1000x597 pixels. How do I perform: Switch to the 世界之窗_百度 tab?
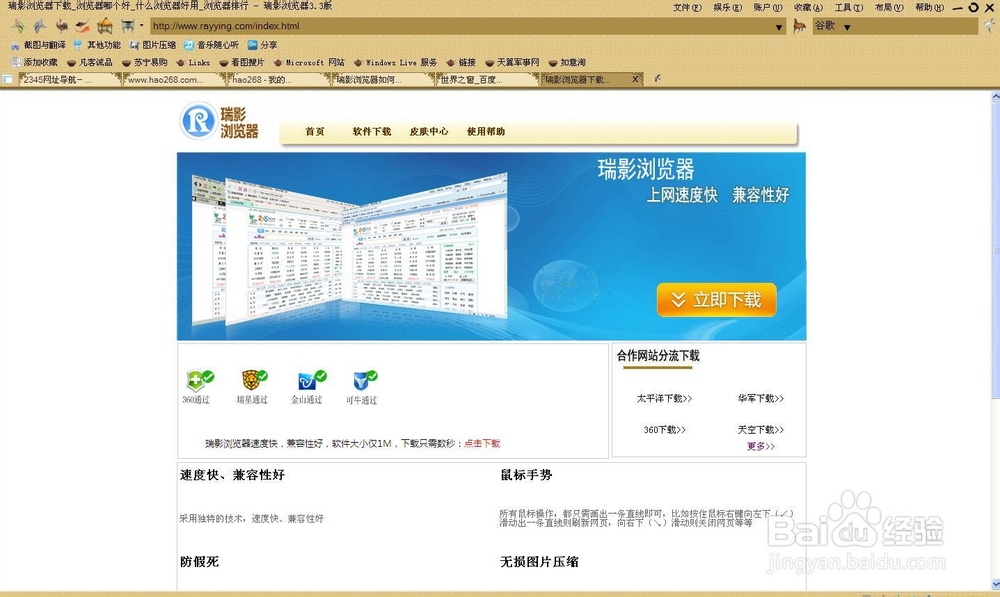488,79
